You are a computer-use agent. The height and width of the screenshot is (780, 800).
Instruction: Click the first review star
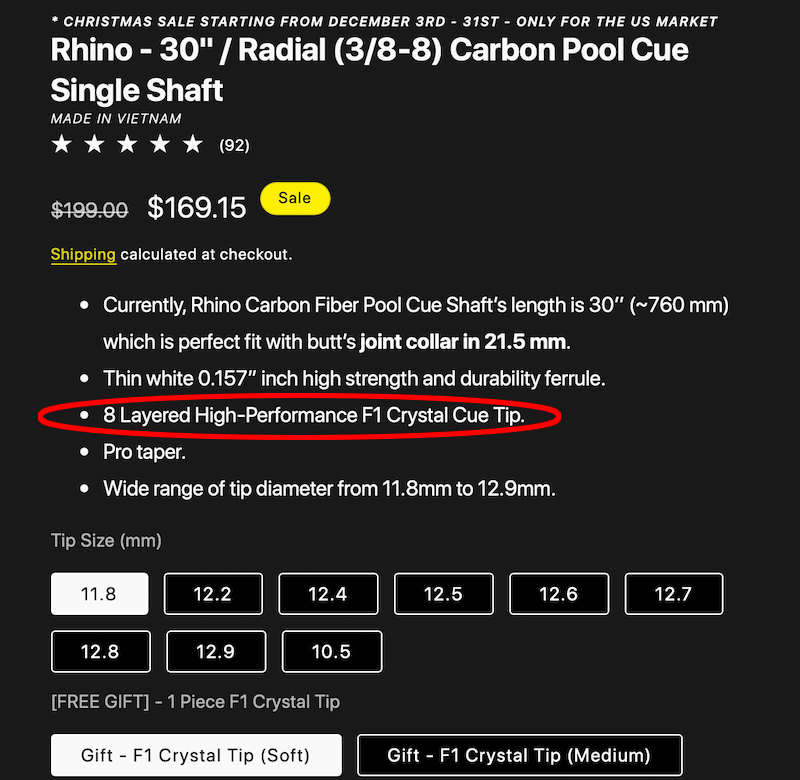pos(61,145)
